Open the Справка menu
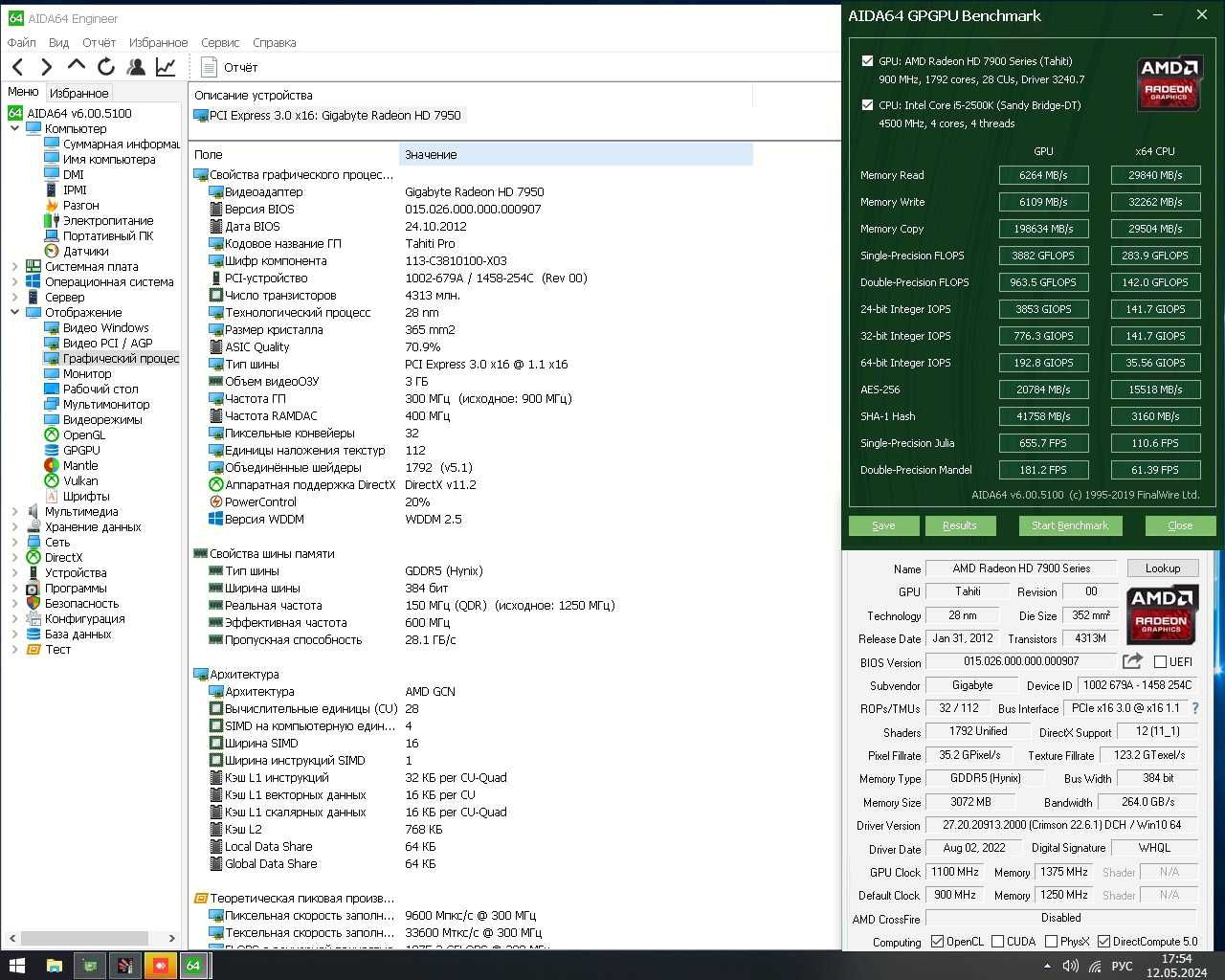The image size is (1225, 980). (x=274, y=42)
